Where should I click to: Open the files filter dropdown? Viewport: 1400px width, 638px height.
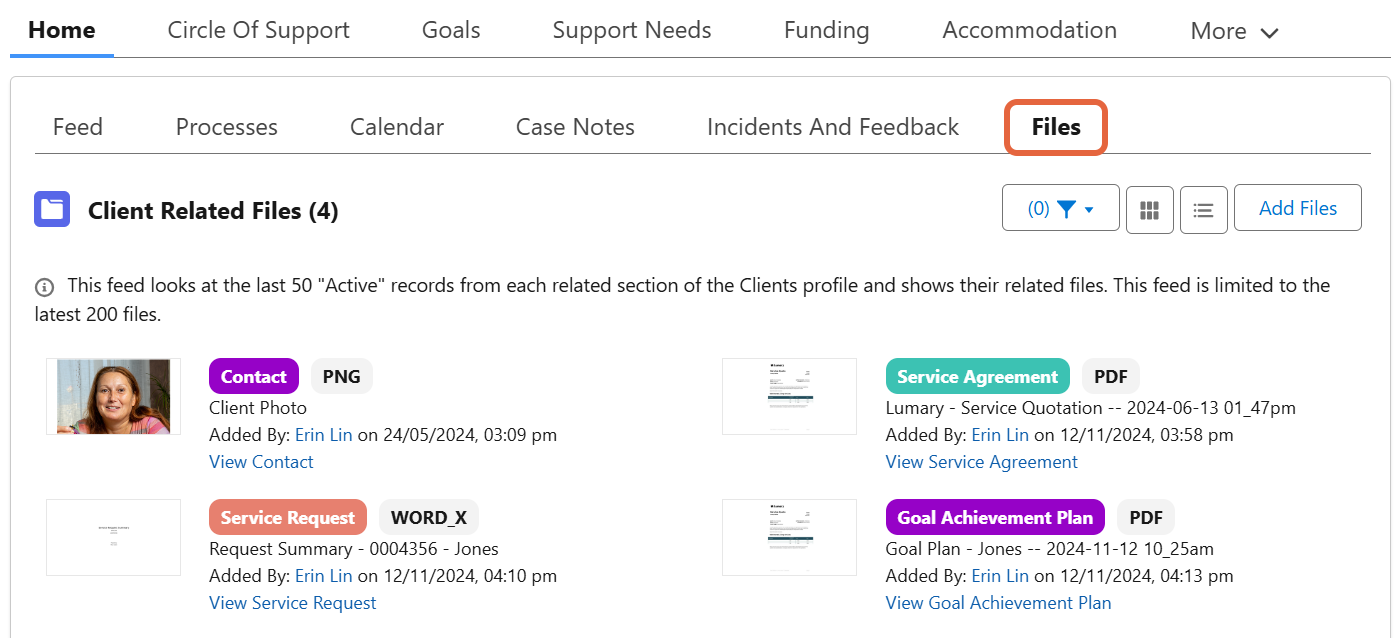tap(1060, 209)
